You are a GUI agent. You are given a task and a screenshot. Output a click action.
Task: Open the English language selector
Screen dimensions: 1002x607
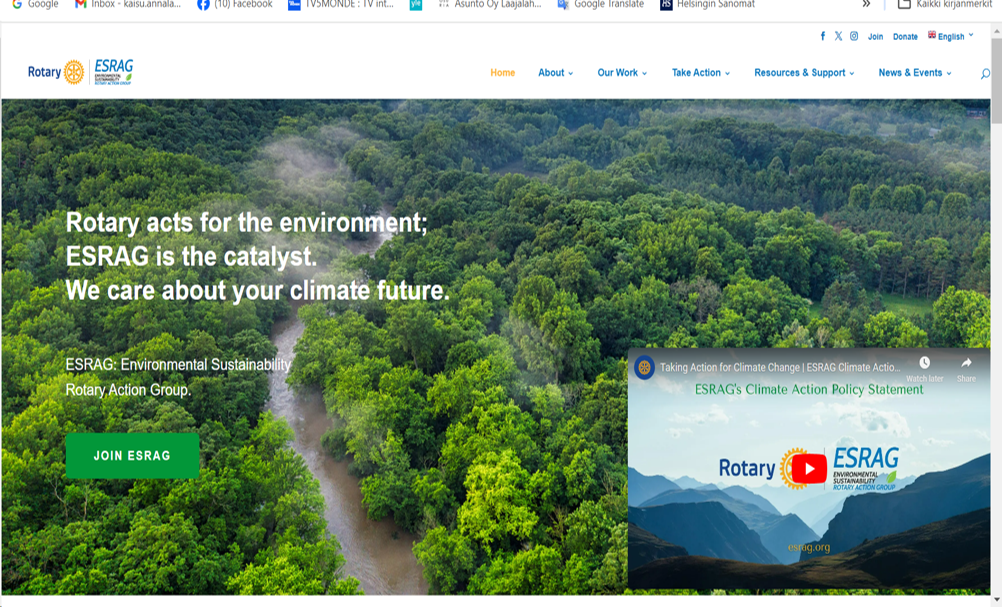pyautogui.click(x=950, y=36)
